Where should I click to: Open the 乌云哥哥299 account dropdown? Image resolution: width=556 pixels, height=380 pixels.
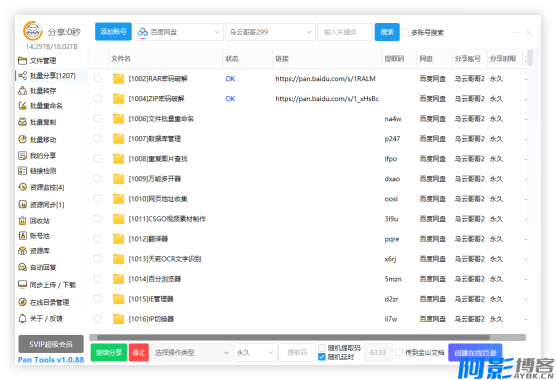tap(270, 32)
